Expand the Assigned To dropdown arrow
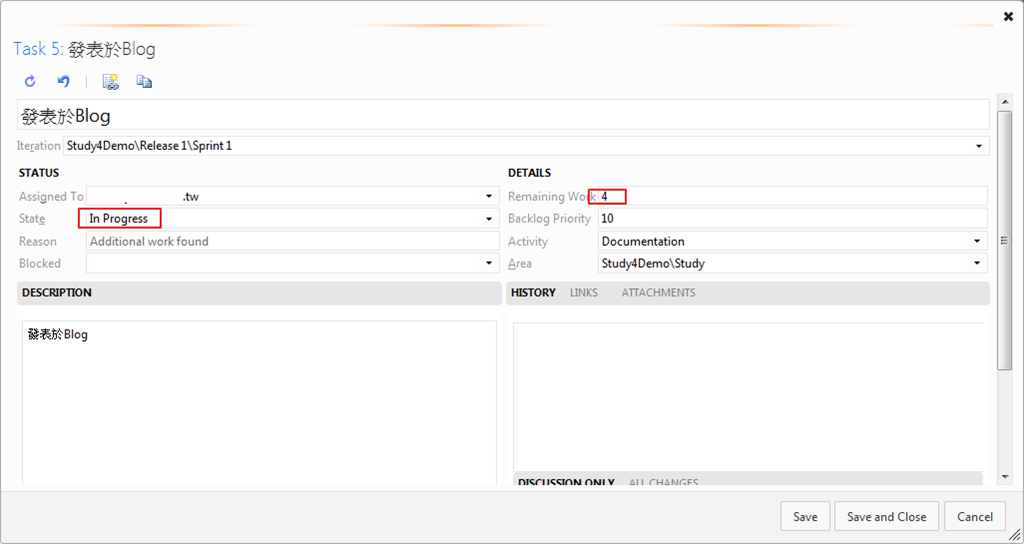Viewport: 1024px width, 544px height. (489, 197)
